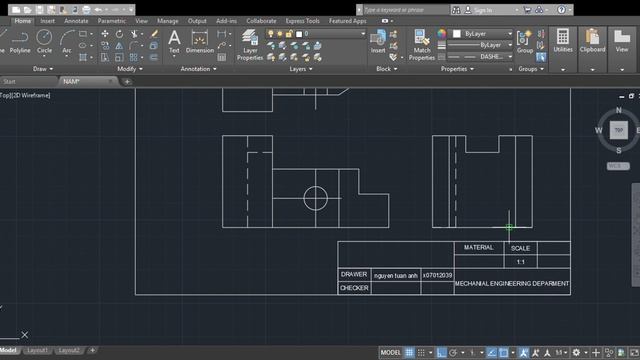Click the Dimension tool

click(x=200, y=42)
